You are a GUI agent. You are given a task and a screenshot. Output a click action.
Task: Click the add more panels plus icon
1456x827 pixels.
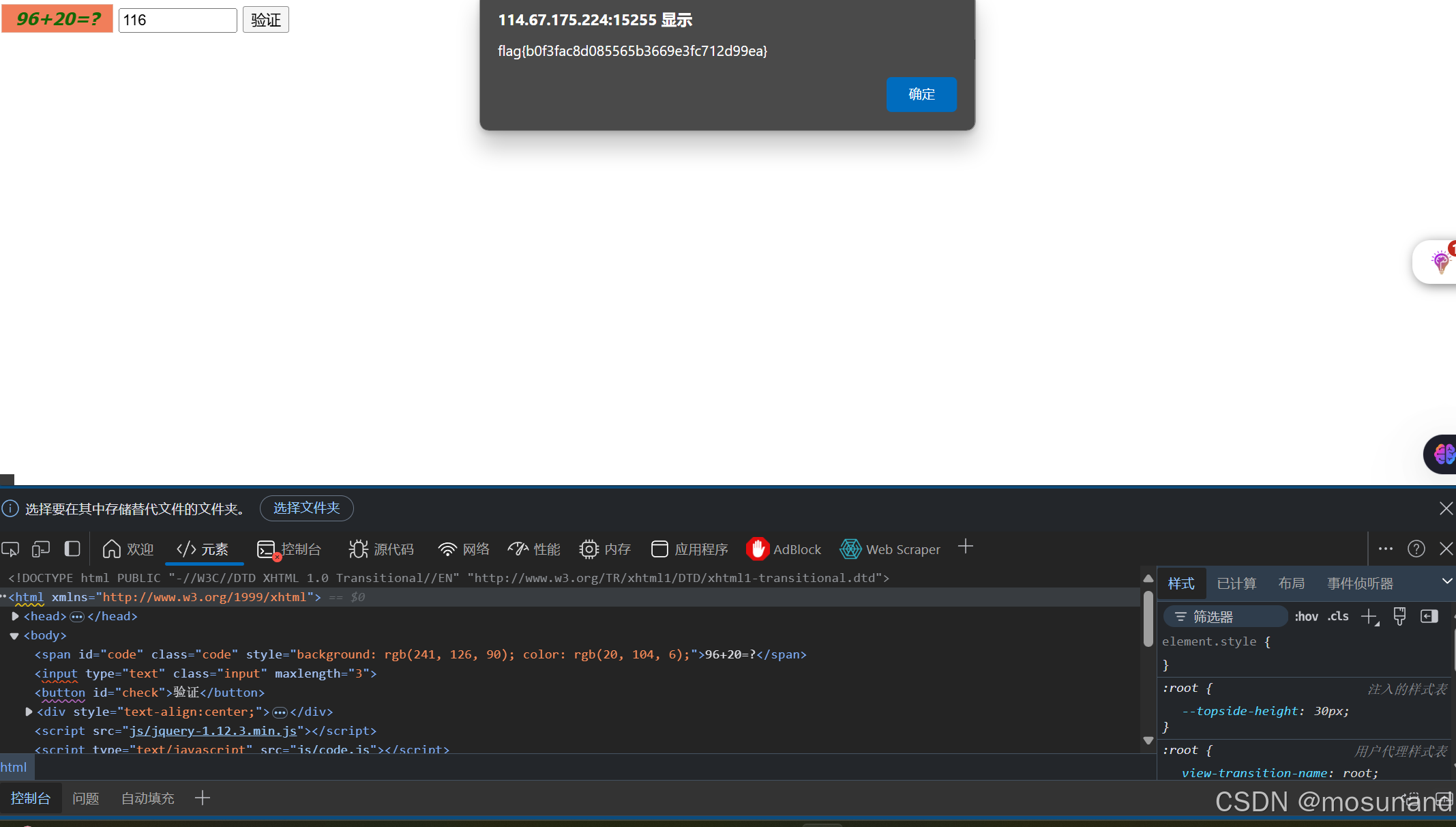966,546
